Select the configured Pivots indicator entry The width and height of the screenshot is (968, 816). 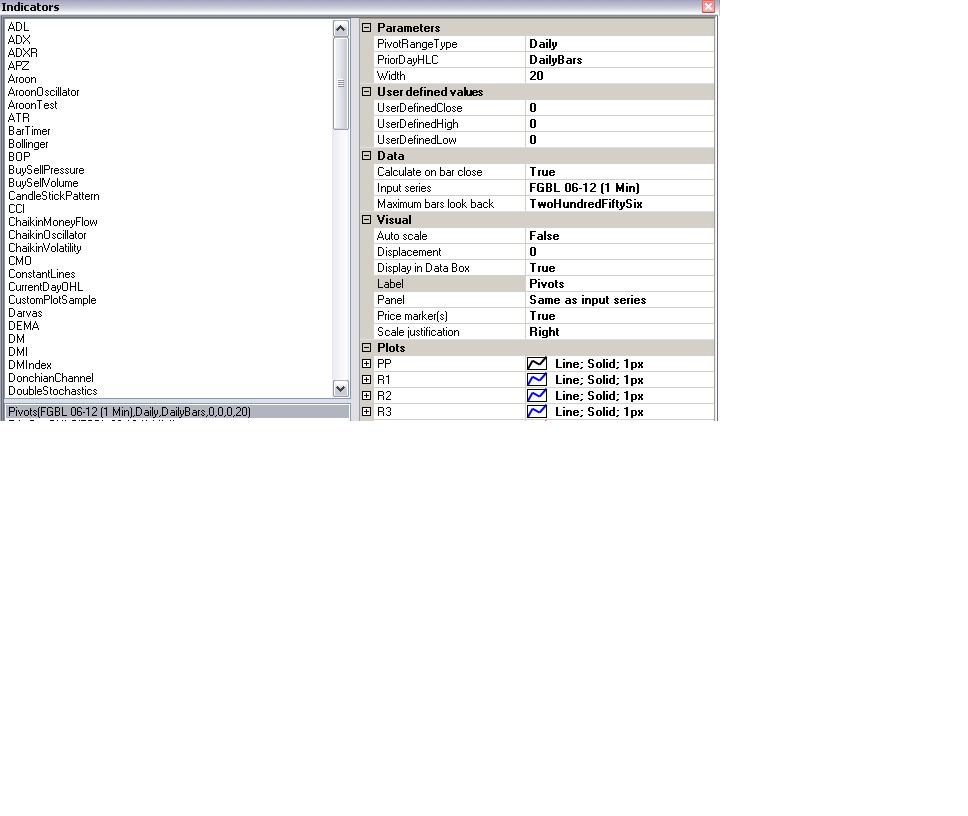(177, 412)
